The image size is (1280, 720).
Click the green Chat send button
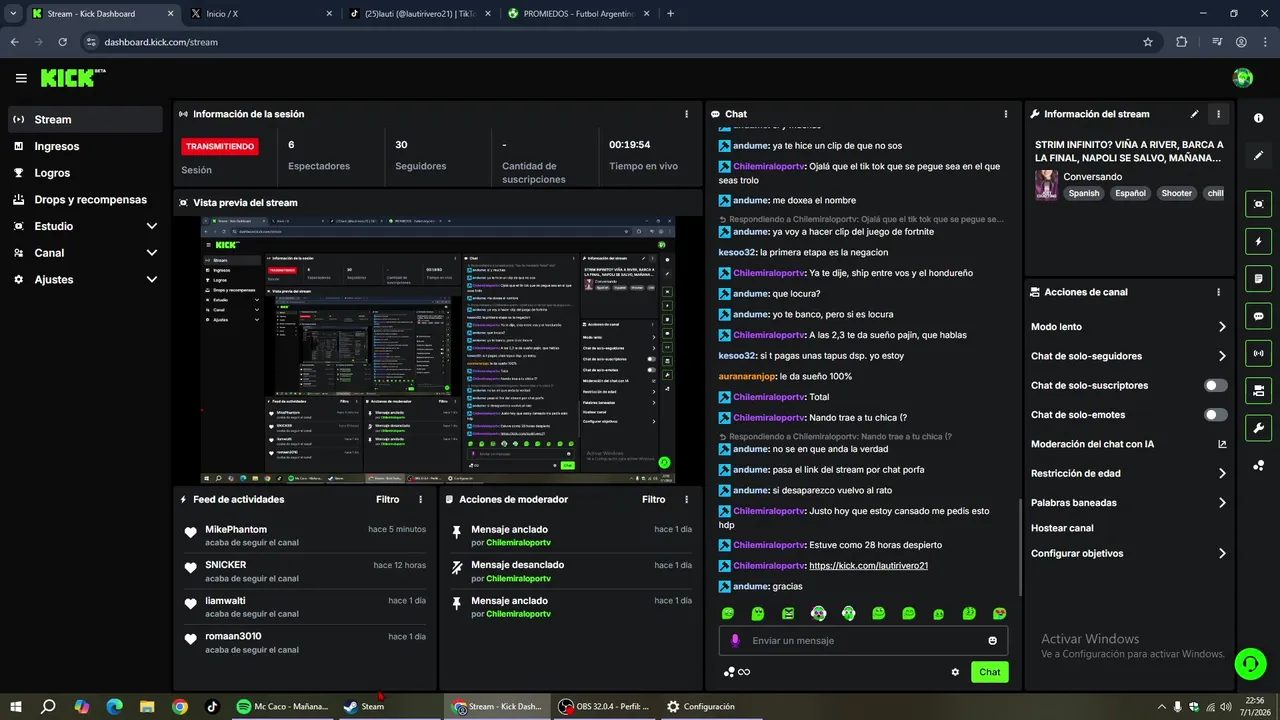point(989,672)
